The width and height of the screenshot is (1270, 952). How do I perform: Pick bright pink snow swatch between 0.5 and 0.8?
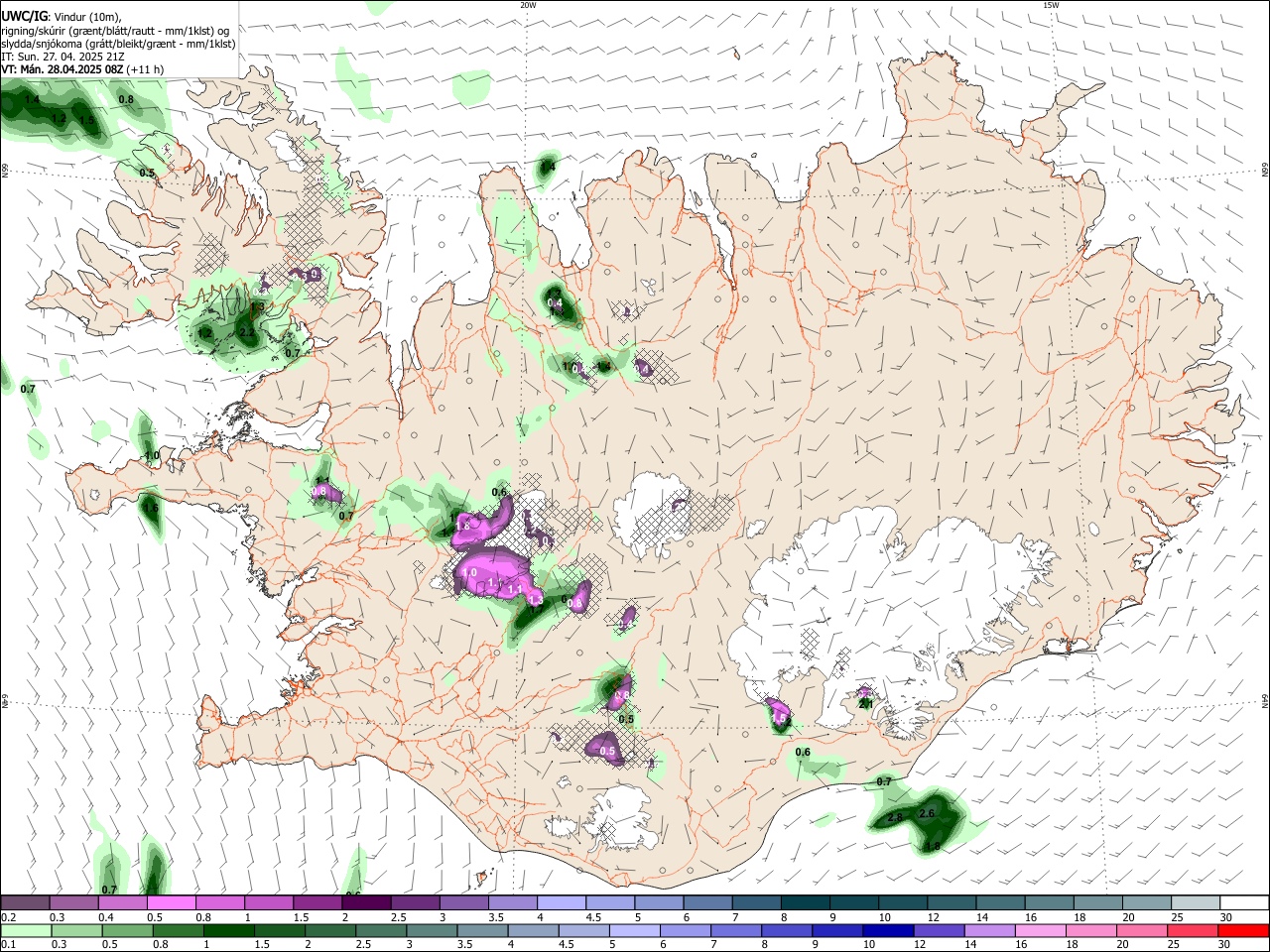[172, 902]
